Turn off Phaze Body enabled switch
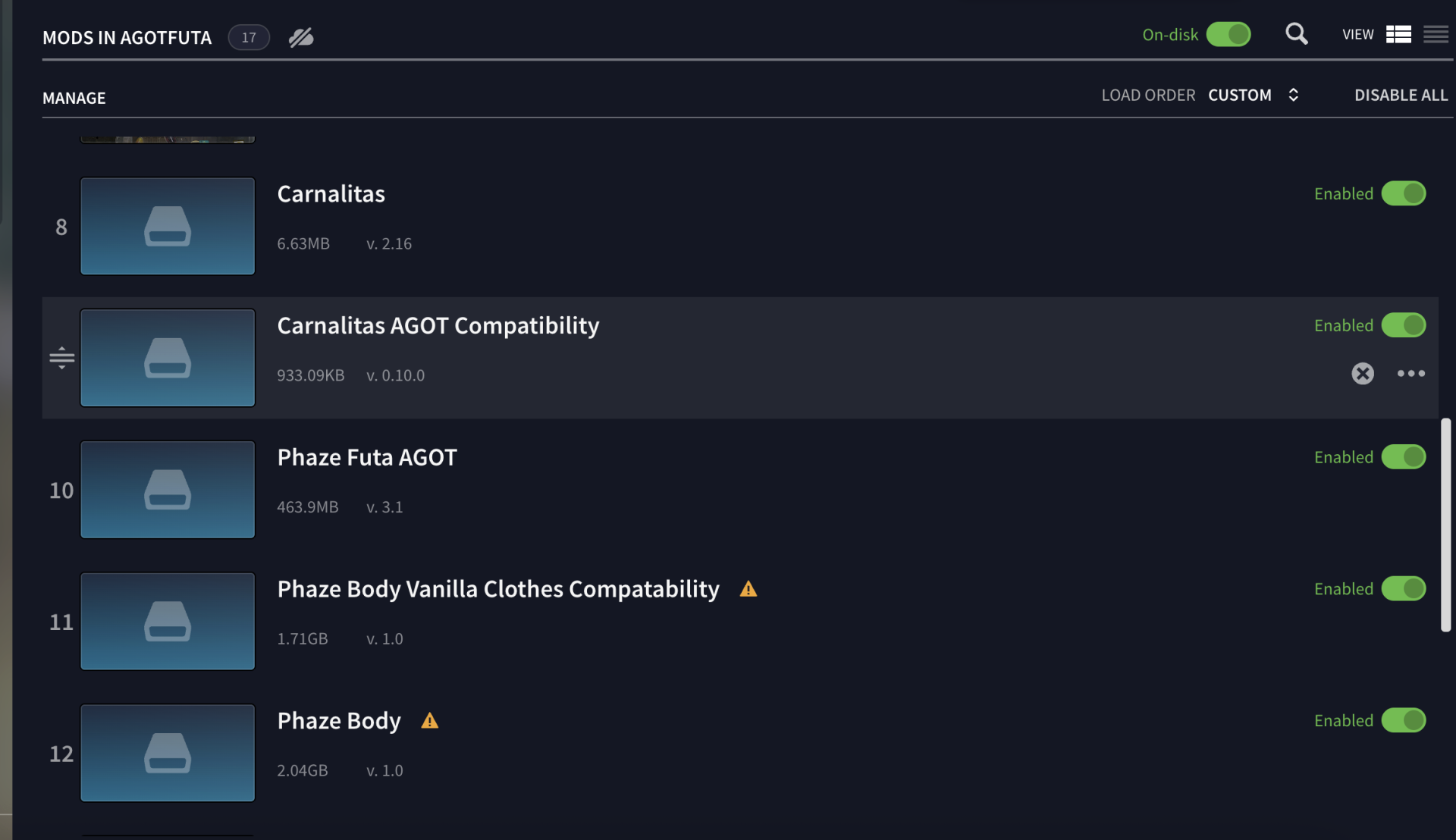 pyautogui.click(x=1404, y=720)
